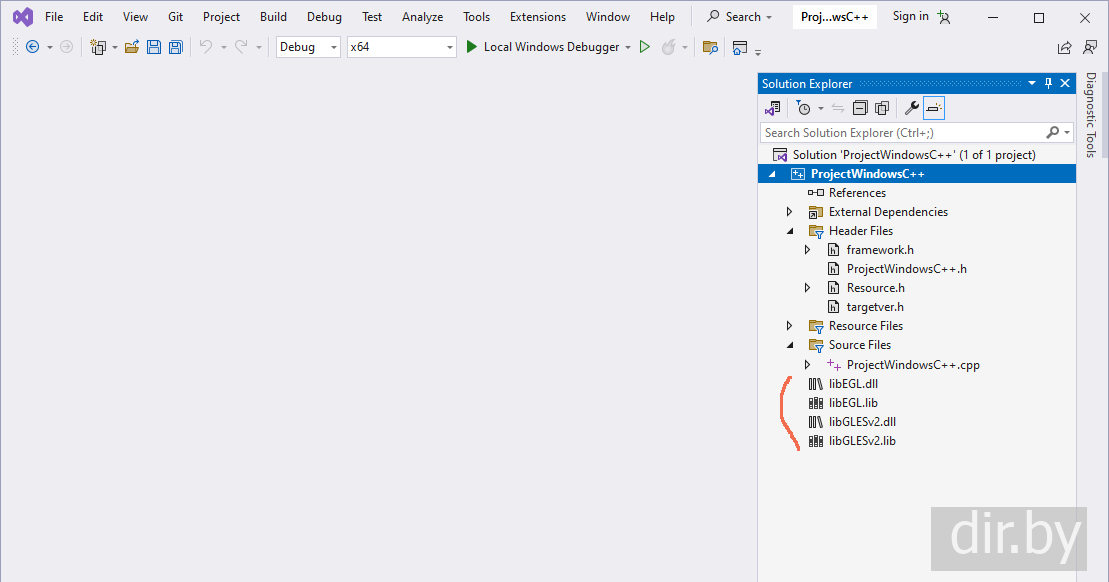Toggle the Preview Selected Items button
The height and width of the screenshot is (582, 1109).
coord(933,108)
